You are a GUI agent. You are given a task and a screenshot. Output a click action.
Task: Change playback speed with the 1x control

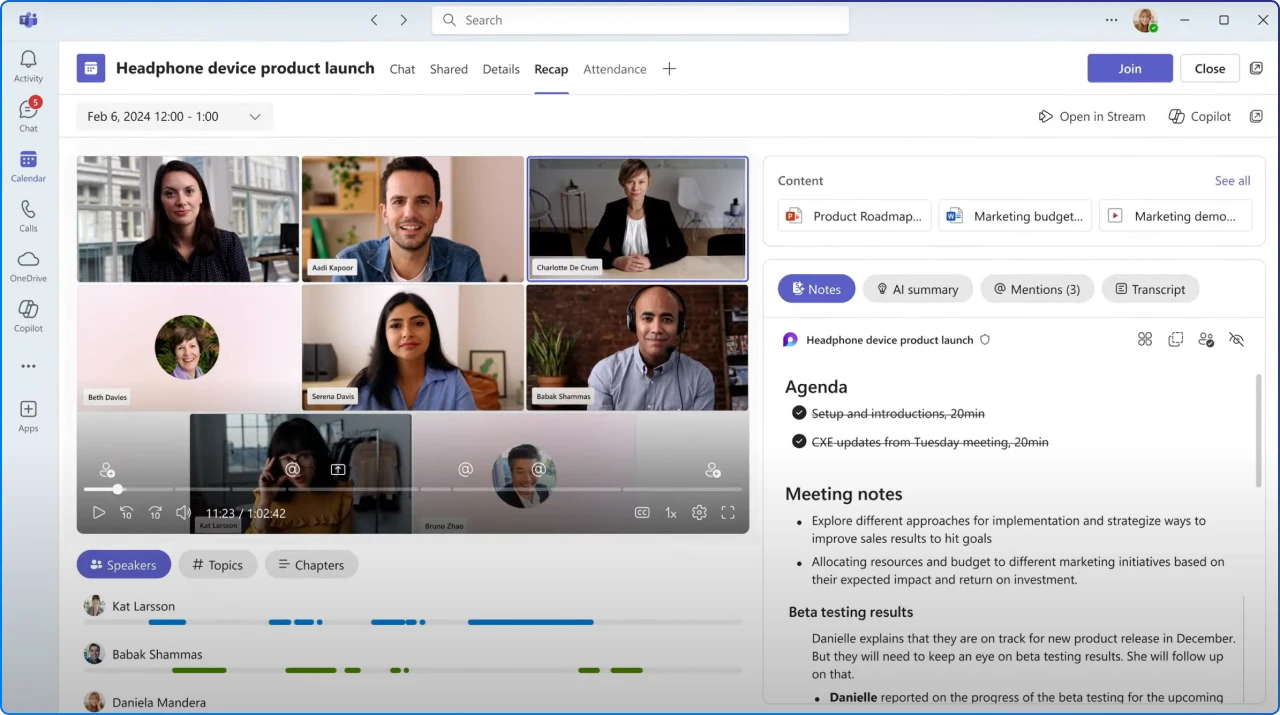671,513
